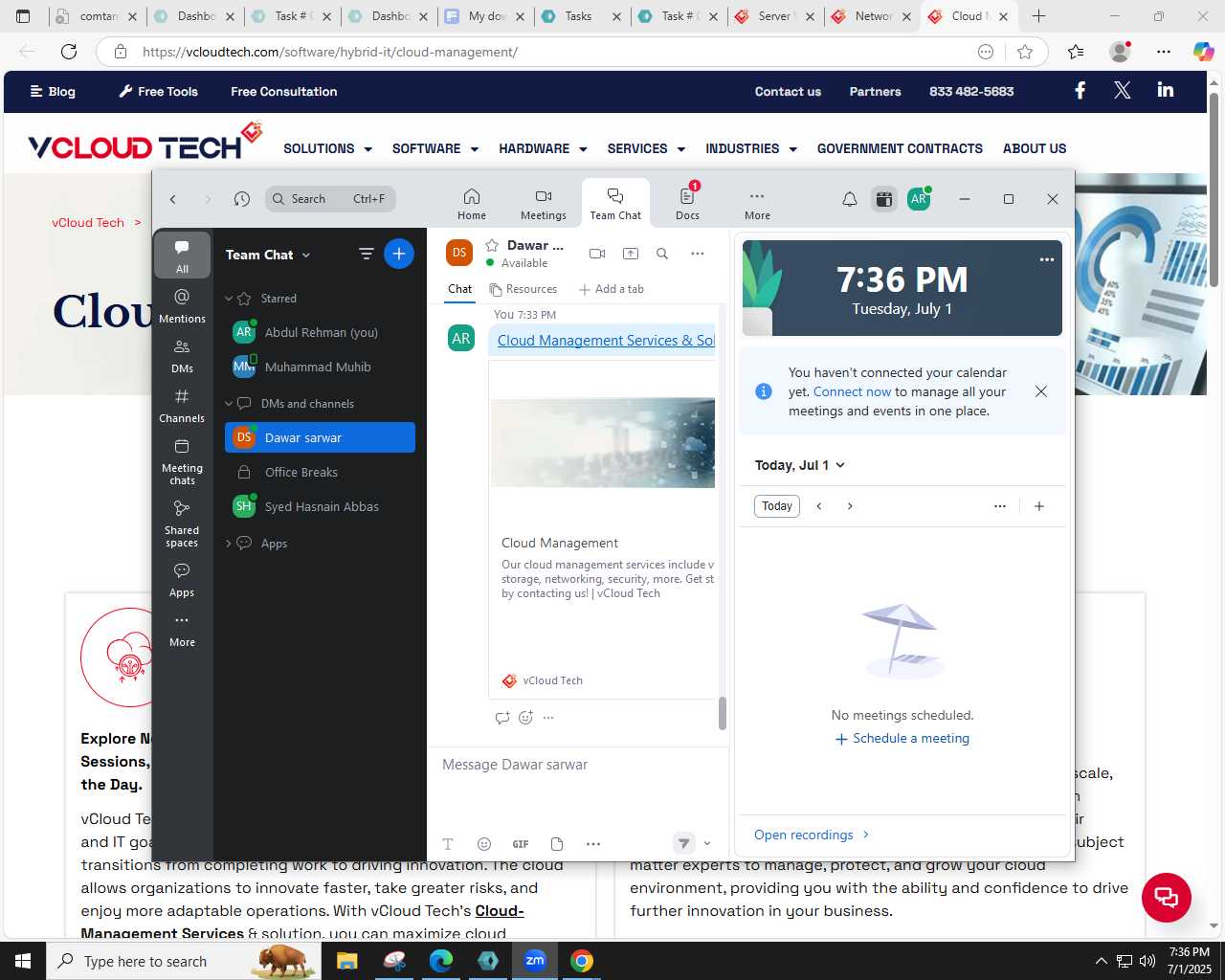Dismiss the calendar connection notice
The image size is (1225, 980).
click(x=1041, y=391)
